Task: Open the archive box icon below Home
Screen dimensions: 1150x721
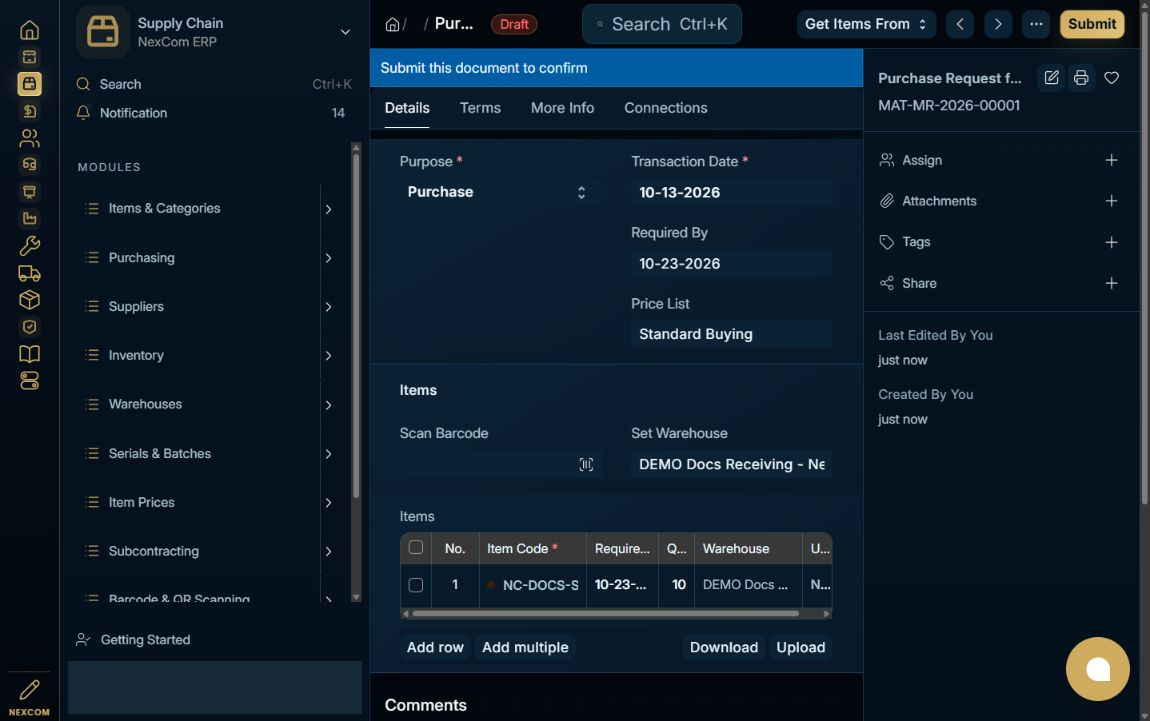Action: pyautogui.click(x=29, y=57)
